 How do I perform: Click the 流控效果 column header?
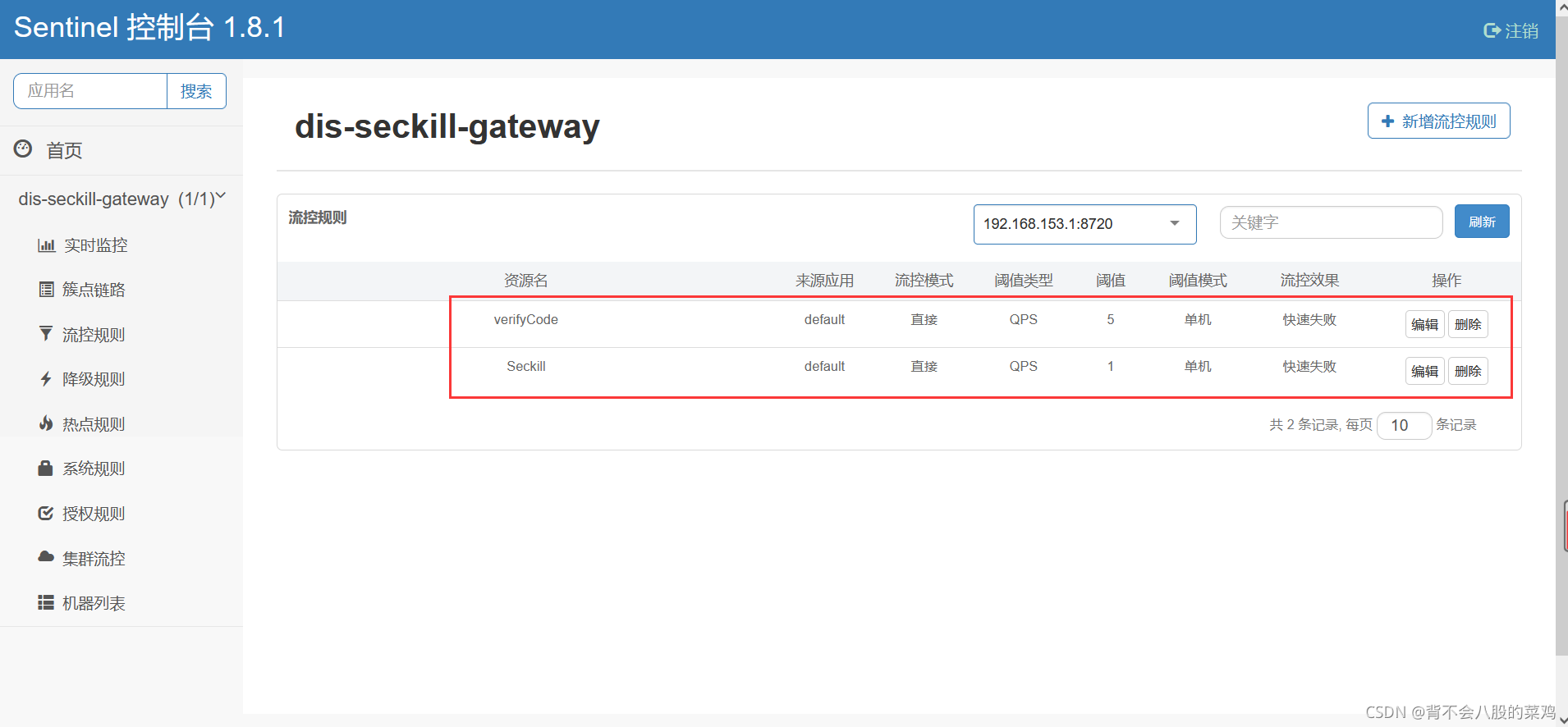click(1309, 281)
